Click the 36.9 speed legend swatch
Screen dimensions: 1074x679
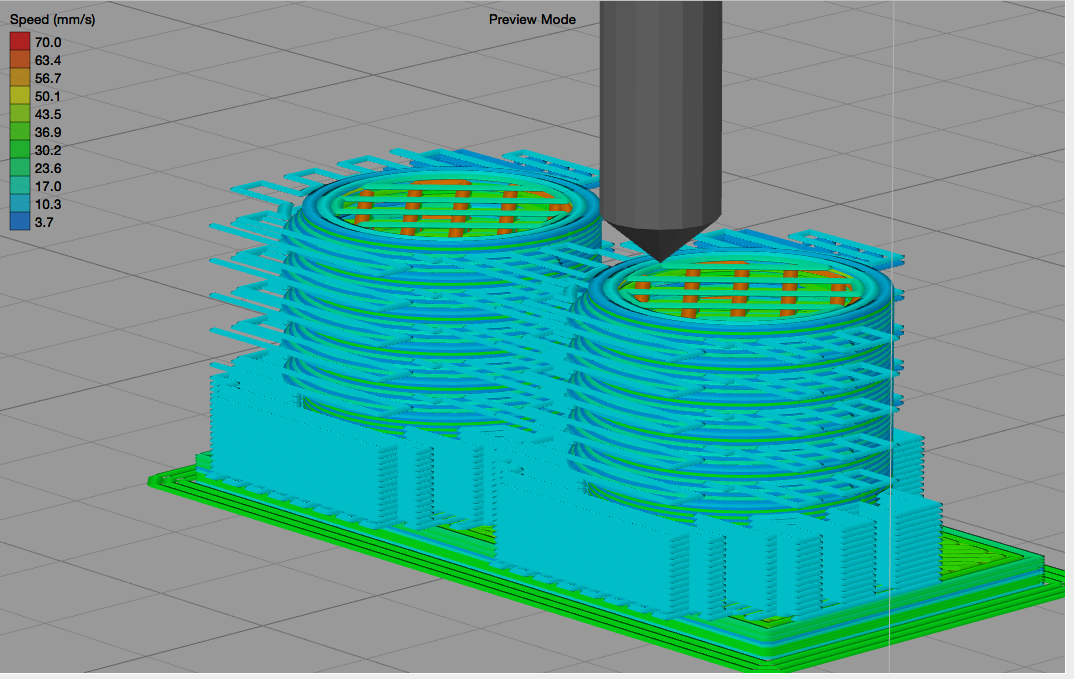(x=20, y=132)
